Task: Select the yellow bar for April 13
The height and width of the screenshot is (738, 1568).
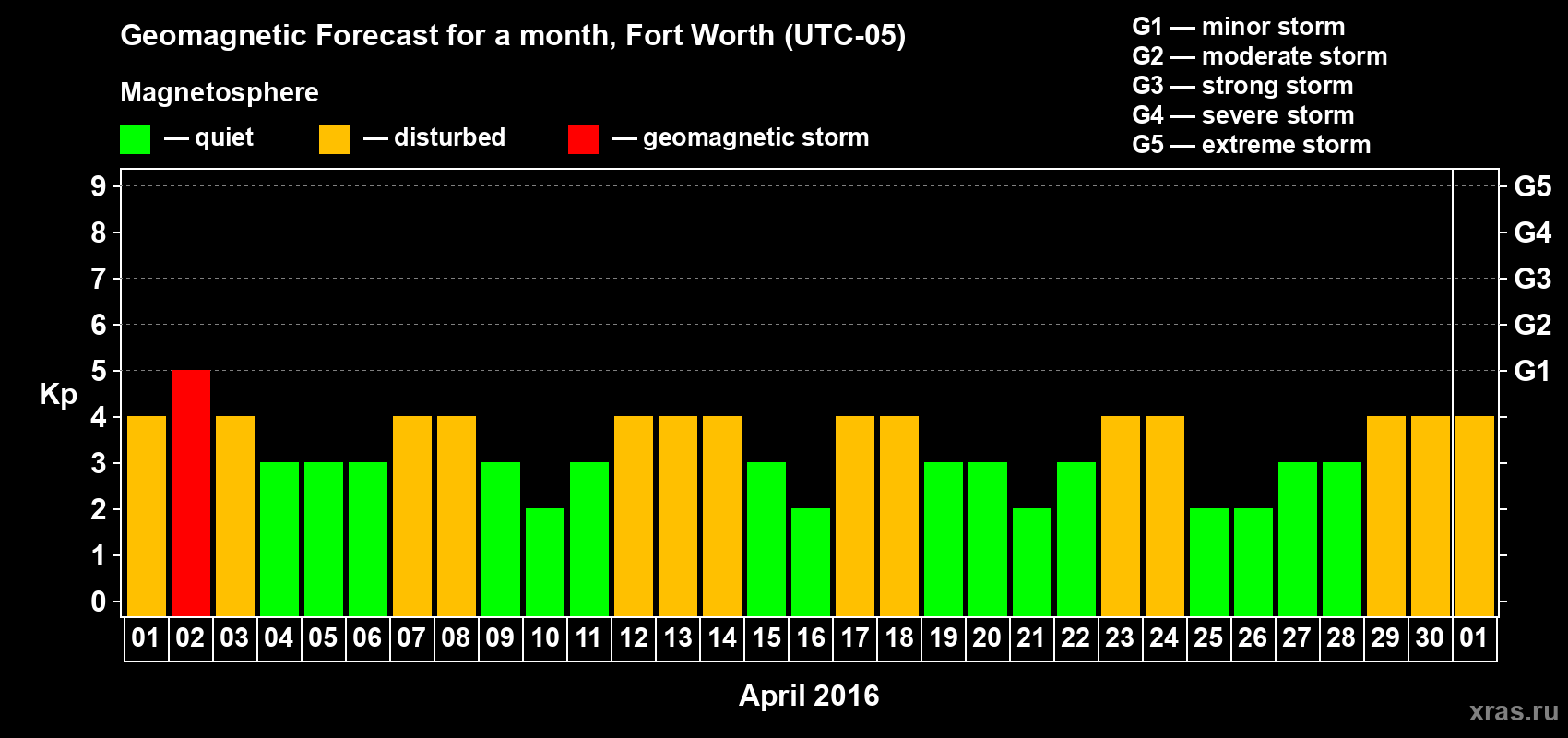Action: (x=678, y=516)
